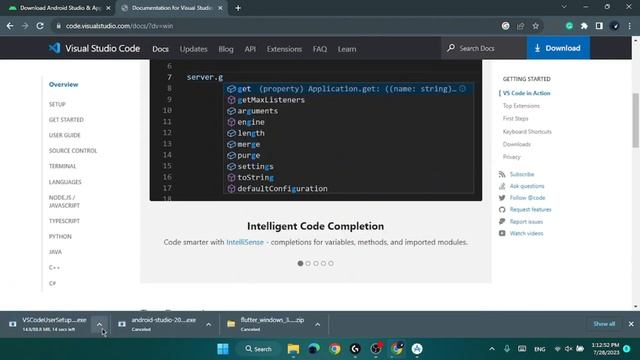Open the Extensions puzzle icon
This screenshot has width=640, height=360.
pyautogui.click(x=584, y=26)
